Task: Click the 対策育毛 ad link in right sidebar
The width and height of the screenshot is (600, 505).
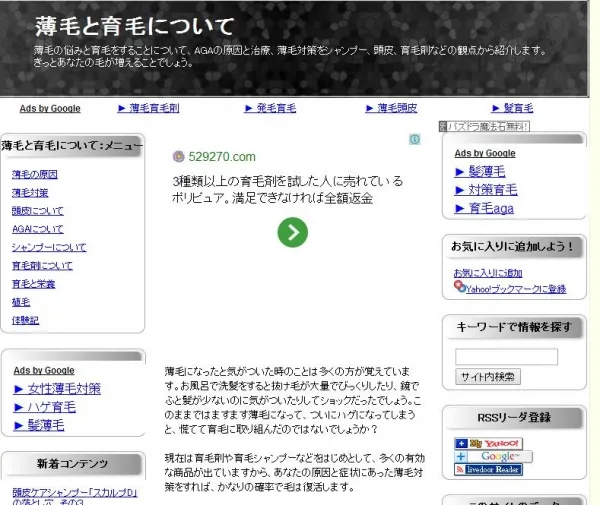Action: coord(486,190)
